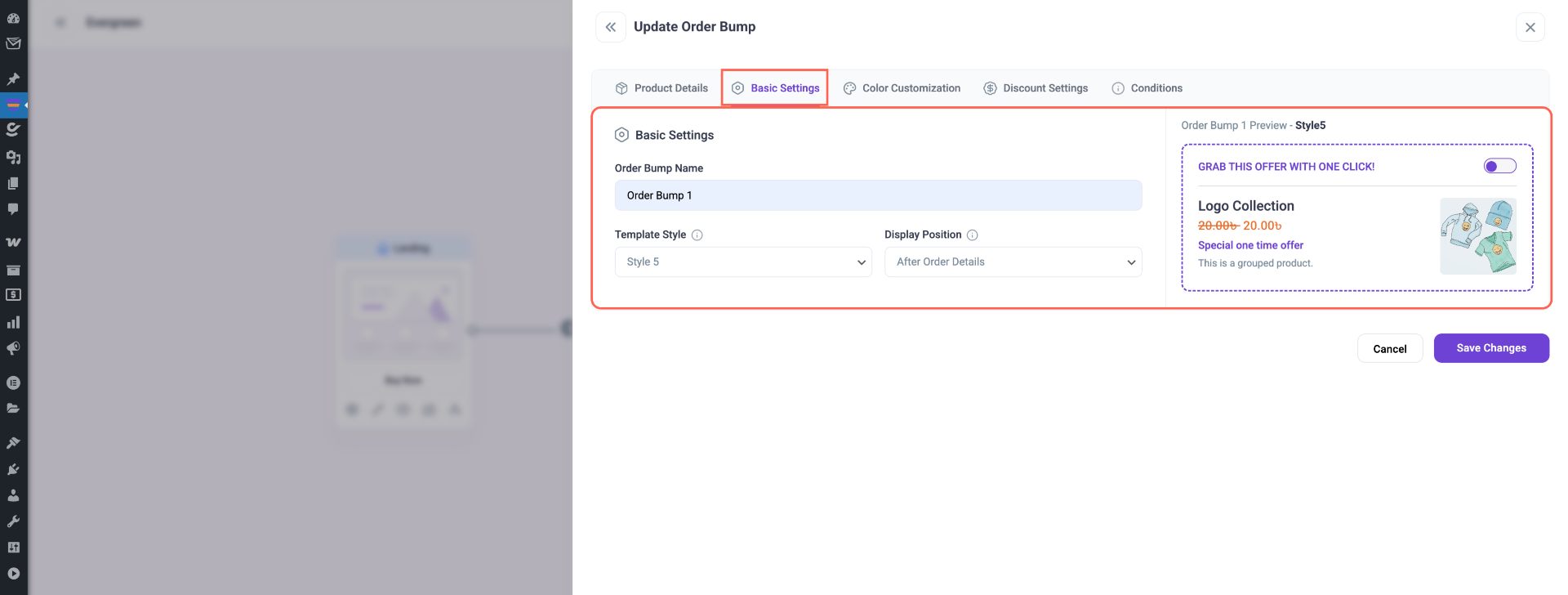Open Tools wrench icon in sidebar
Image resolution: width=1568 pixels, height=595 pixels.
13,521
